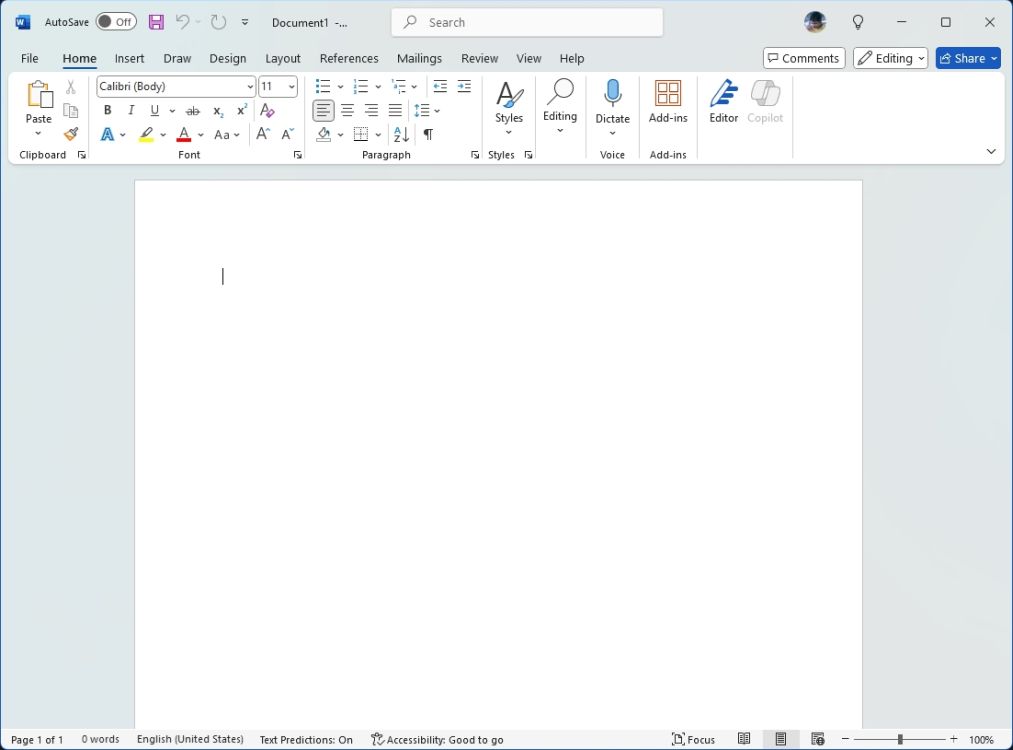Open the Mailings tab
This screenshot has width=1013, height=750.
point(419,58)
